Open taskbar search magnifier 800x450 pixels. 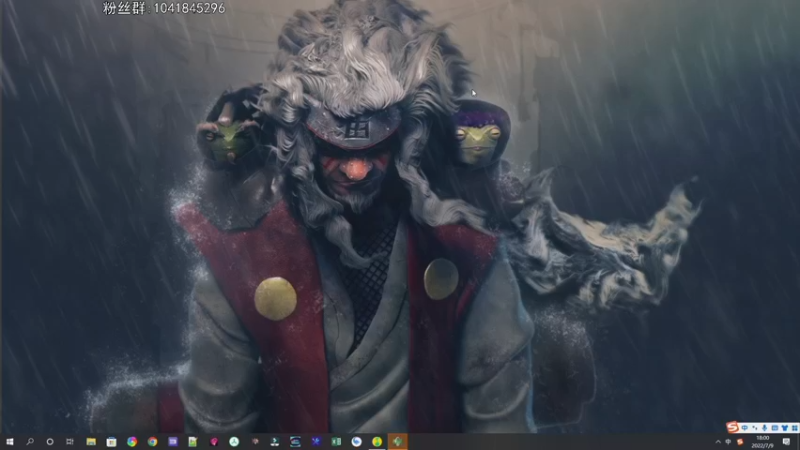pyautogui.click(x=30, y=442)
